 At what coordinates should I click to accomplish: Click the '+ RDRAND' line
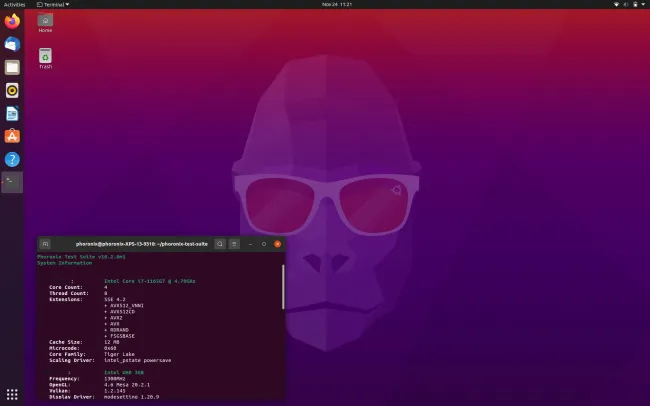116,330
